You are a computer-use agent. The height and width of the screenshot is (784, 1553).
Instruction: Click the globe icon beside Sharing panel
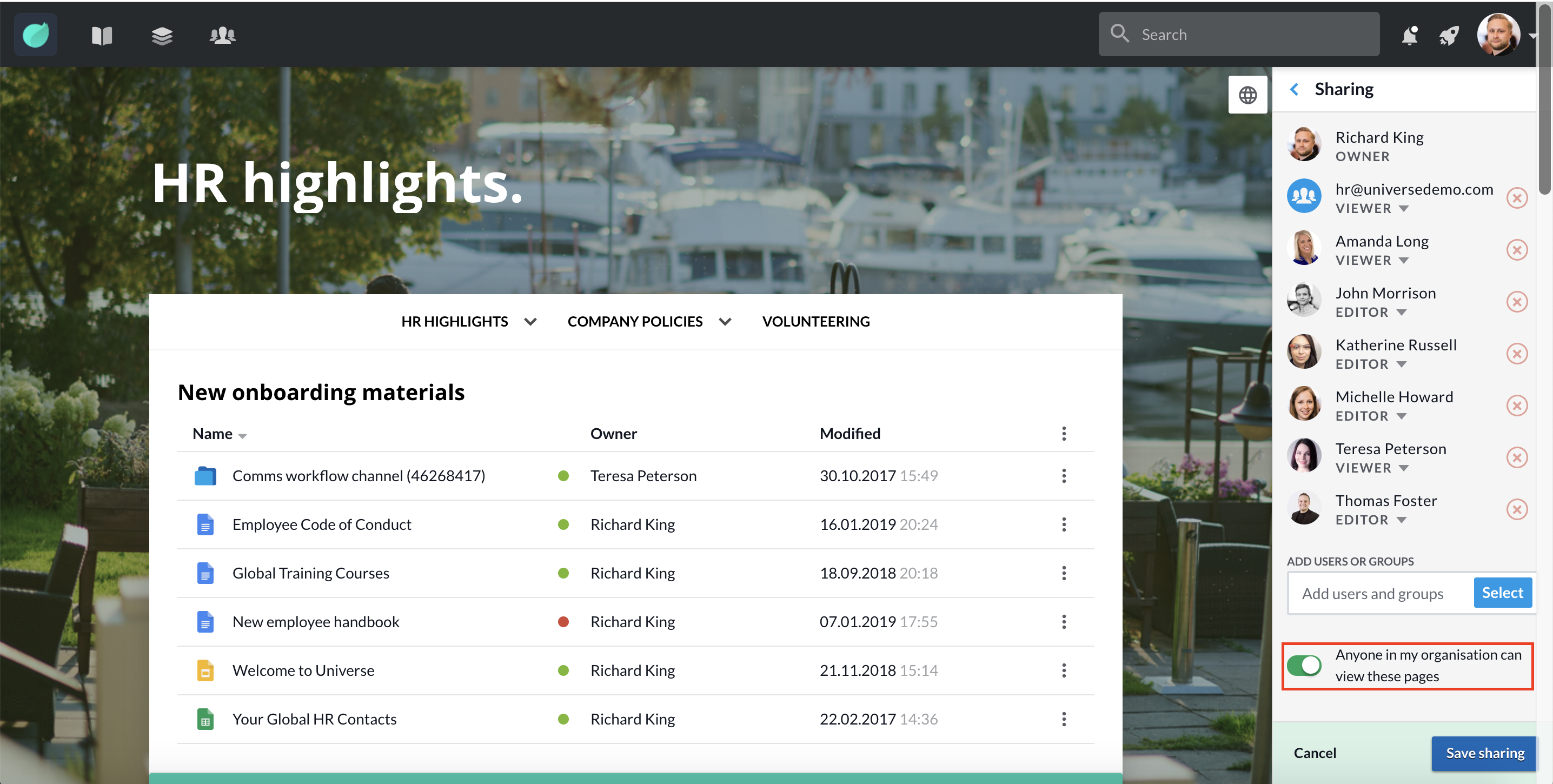tap(1247, 95)
